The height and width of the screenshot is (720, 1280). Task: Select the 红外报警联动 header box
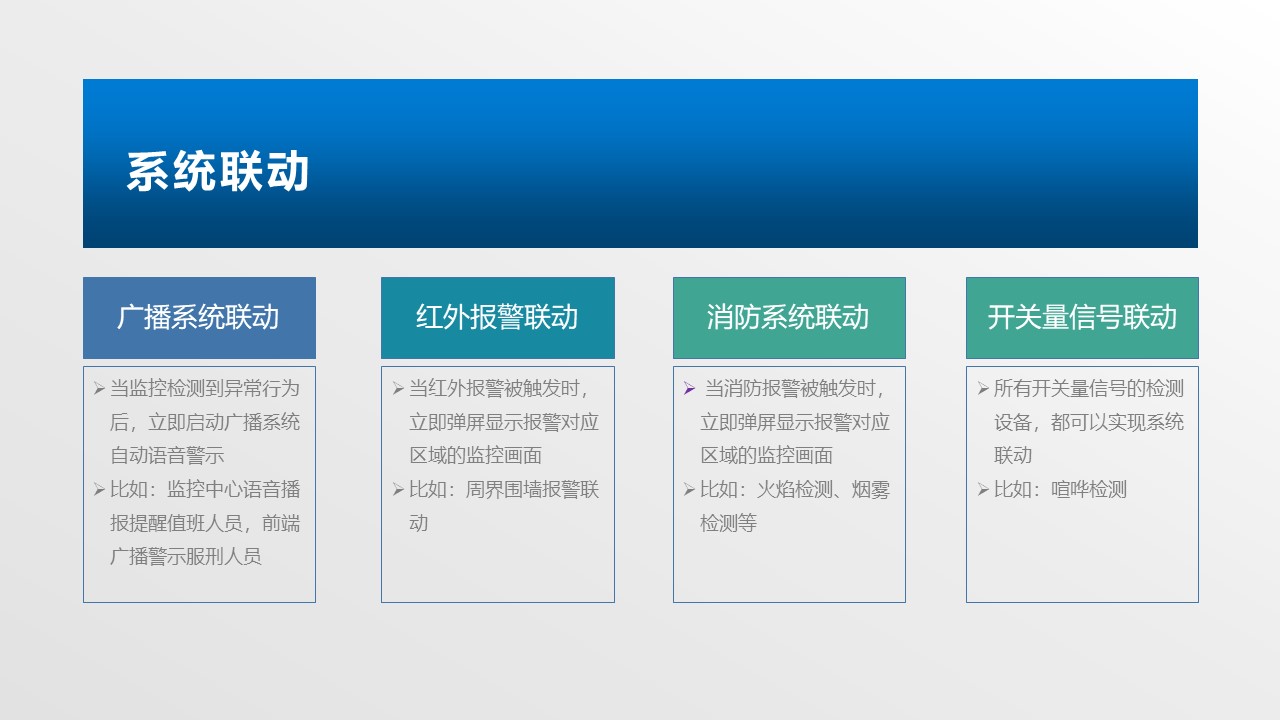coord(497,318)
